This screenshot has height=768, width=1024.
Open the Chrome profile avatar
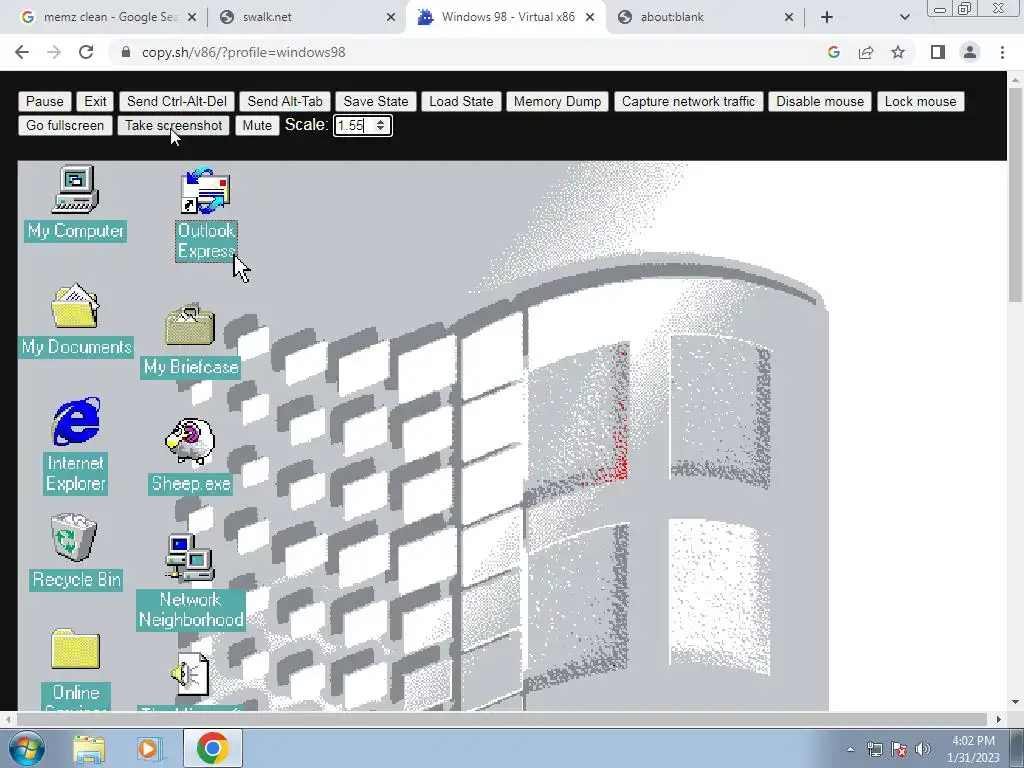click(x=970, y=52)
